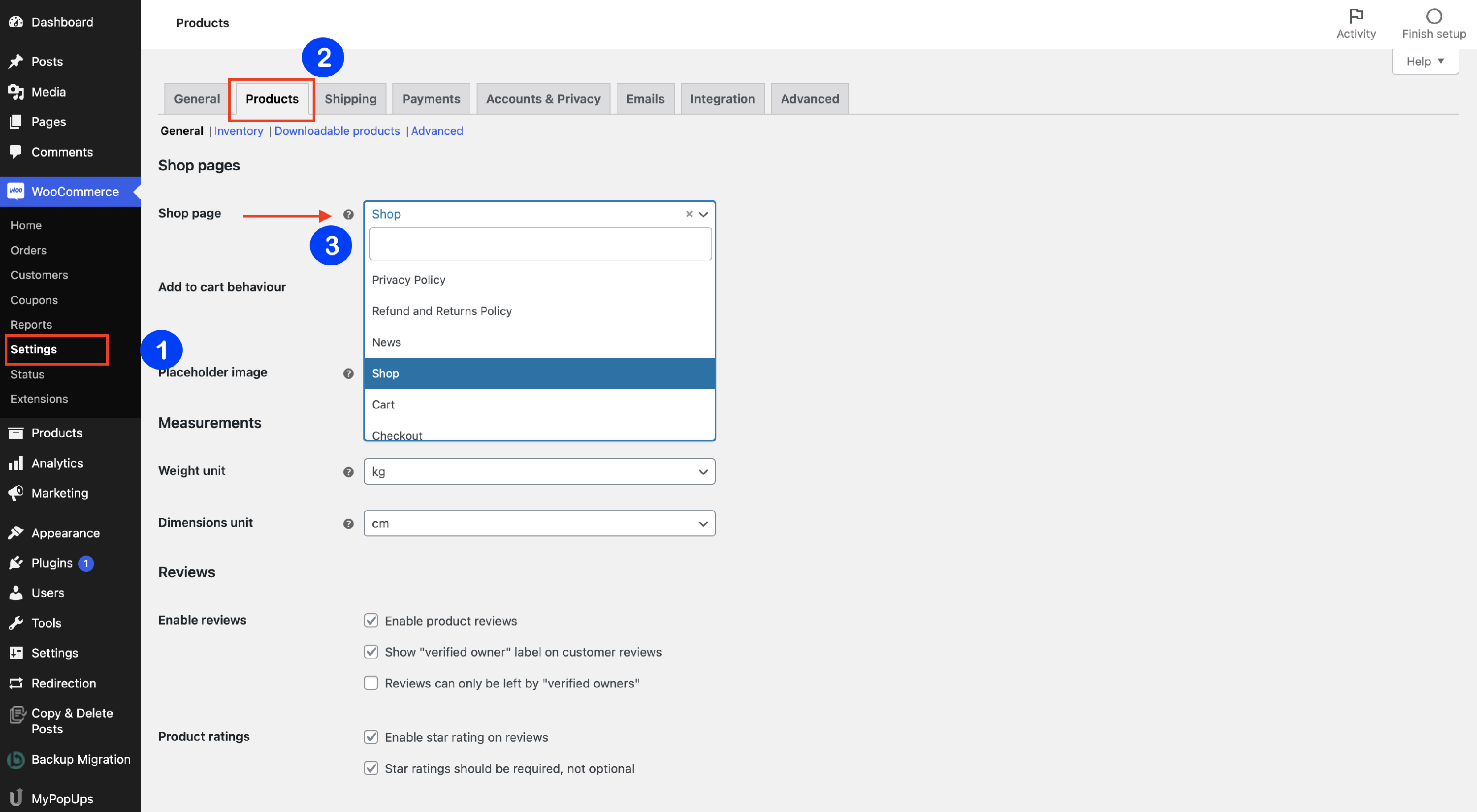Click the Dimensions unit help icon
1477x812 pixels.
(348, 524)
